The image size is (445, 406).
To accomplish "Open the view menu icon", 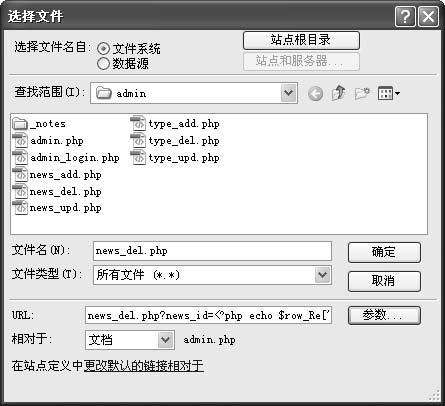I will (389, 93).
